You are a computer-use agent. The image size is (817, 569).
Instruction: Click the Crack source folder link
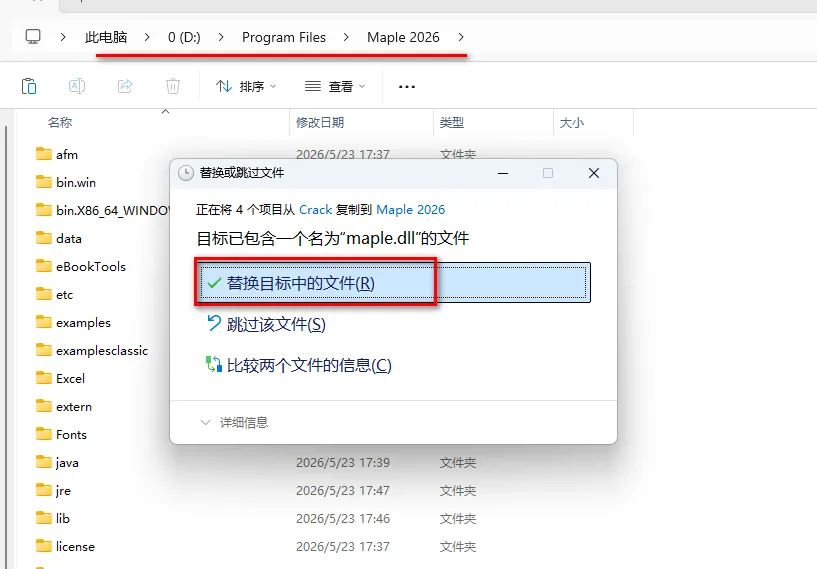coord(315,209)
